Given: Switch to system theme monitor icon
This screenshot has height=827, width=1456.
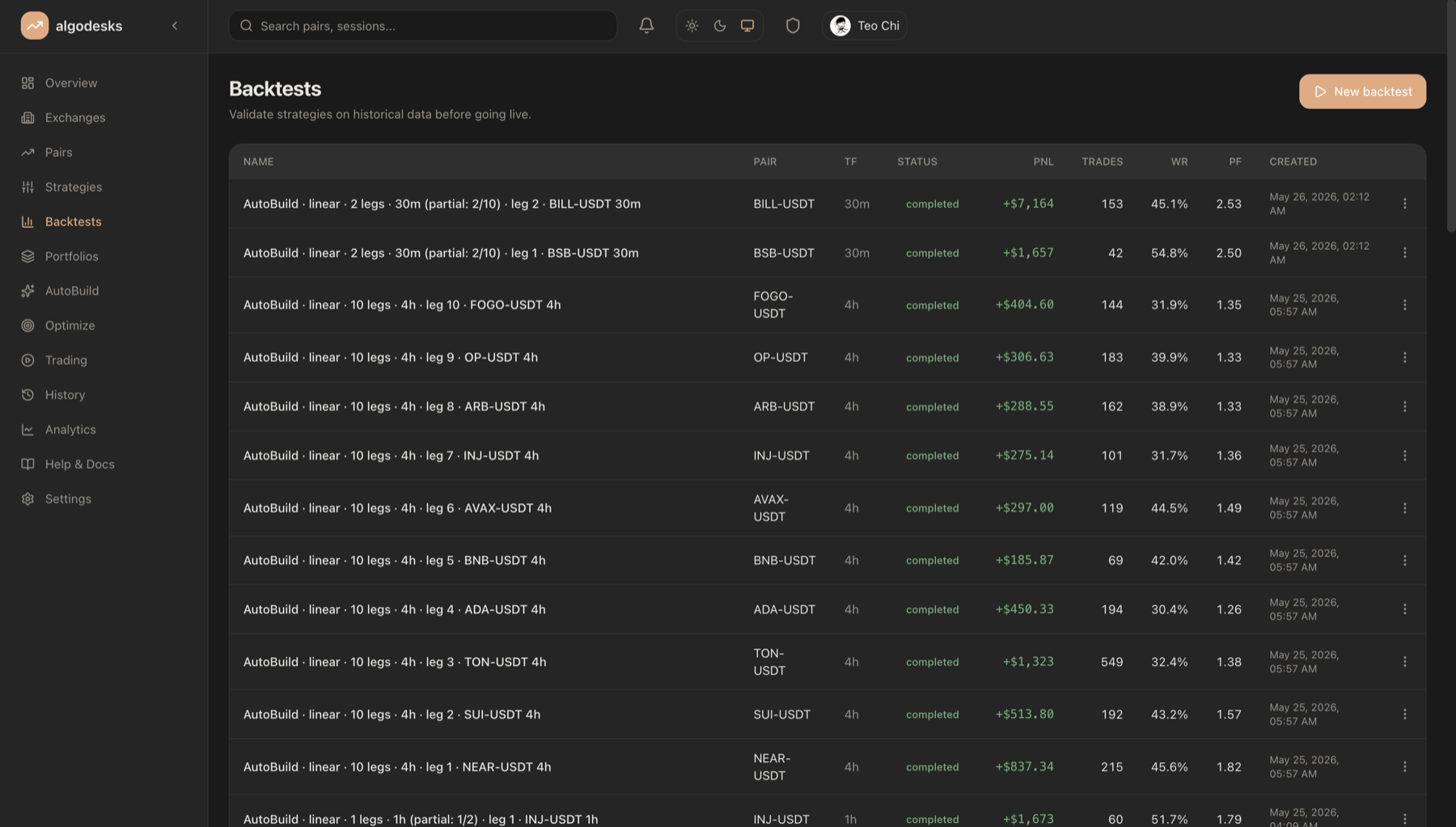Looking at the screenshot, I should [x=747, y=26].
